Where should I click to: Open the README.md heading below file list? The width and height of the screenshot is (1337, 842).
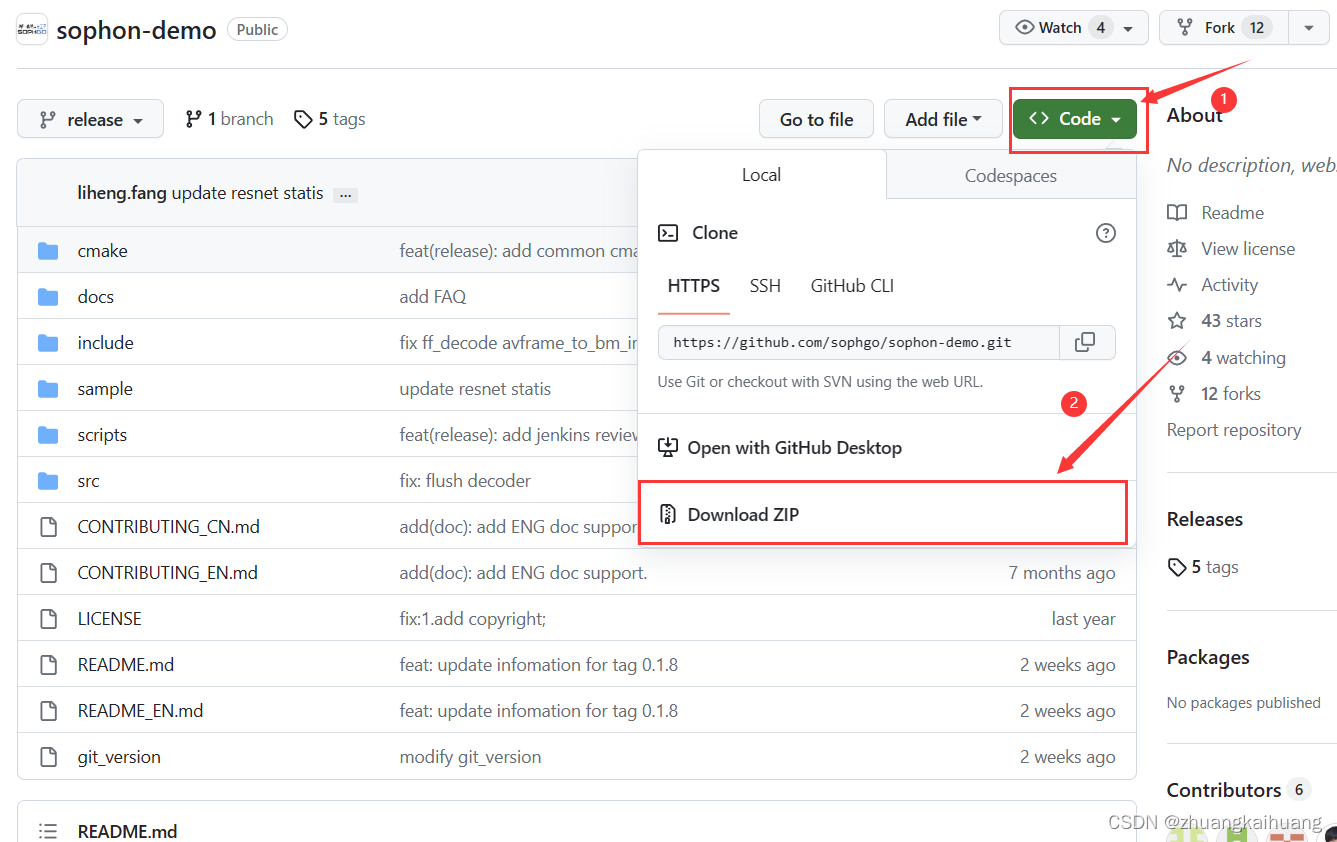[127, 831]
